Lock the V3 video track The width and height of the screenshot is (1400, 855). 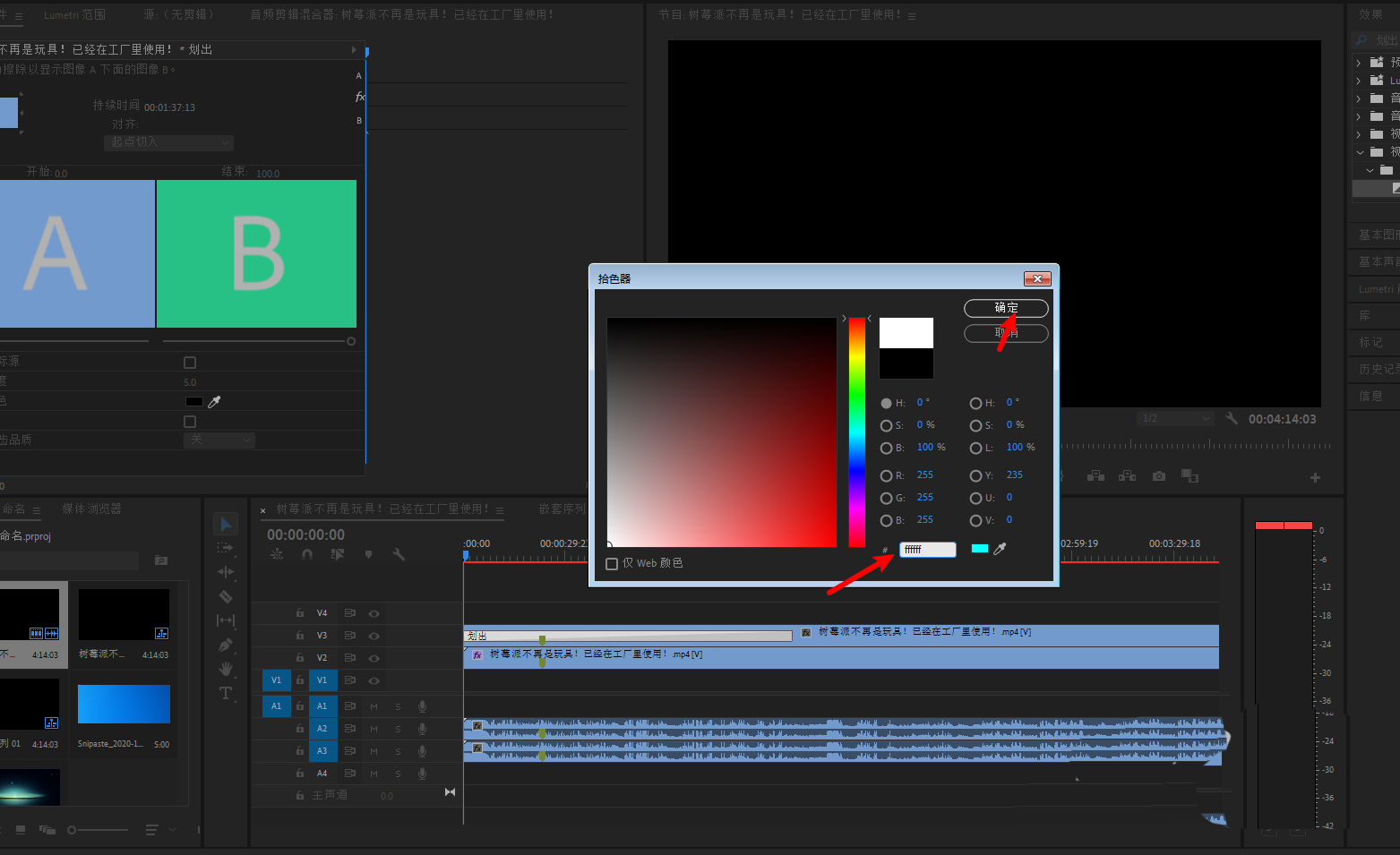[x=300, y=636]
